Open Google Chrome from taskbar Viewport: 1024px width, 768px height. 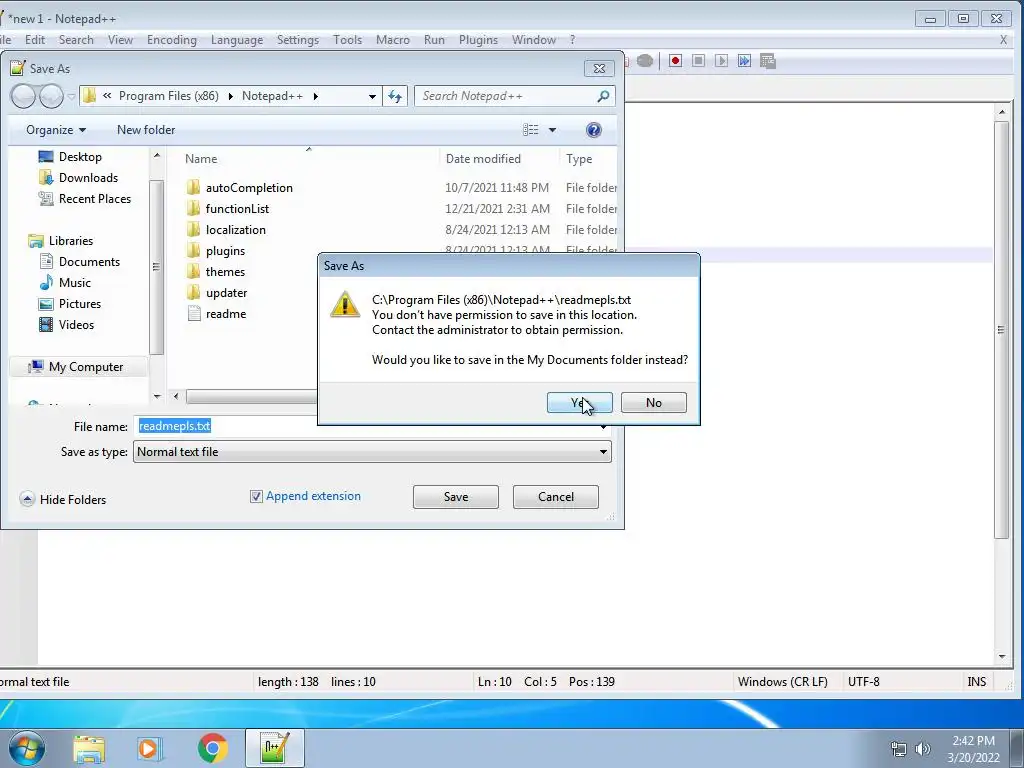[x=212, y=748]
